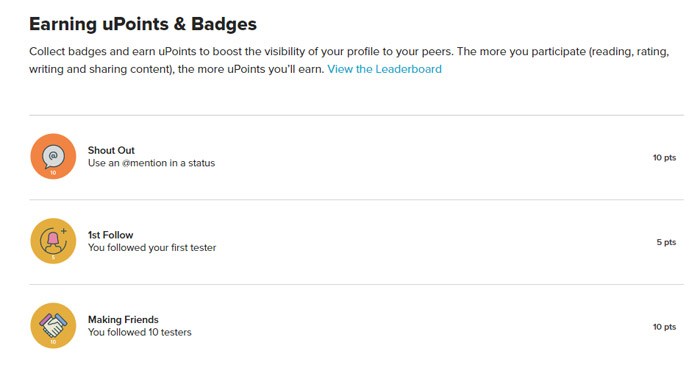Image resolution: width=700 pixels, height=365 pixels.
Task: Click the Making Friends badge title
Action: [123, 319]
